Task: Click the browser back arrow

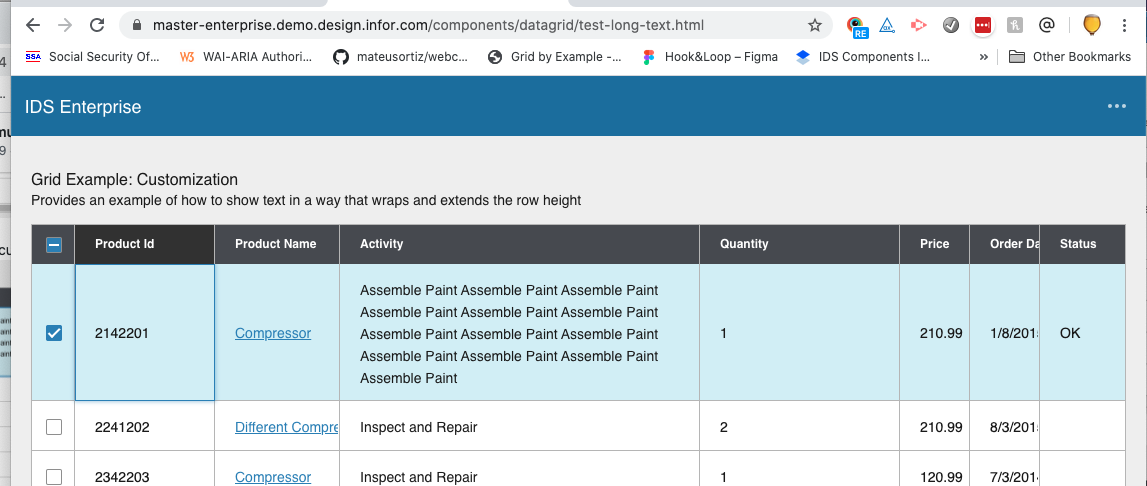Action: (32, 25)
